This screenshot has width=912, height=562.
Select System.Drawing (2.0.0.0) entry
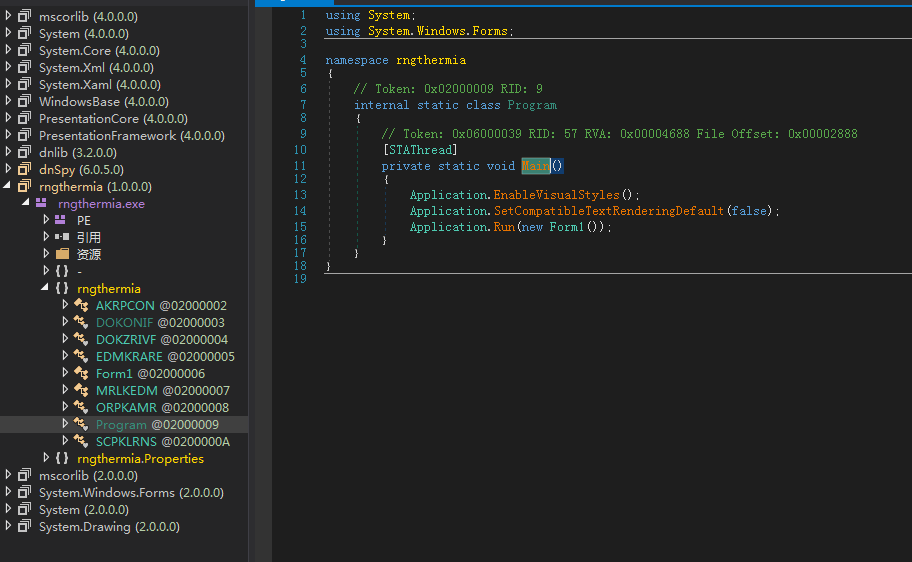(109, 527)
